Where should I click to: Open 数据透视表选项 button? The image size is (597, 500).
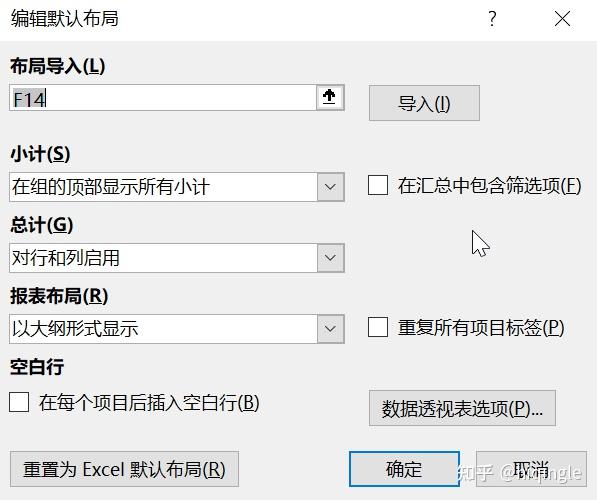[462, 408]
